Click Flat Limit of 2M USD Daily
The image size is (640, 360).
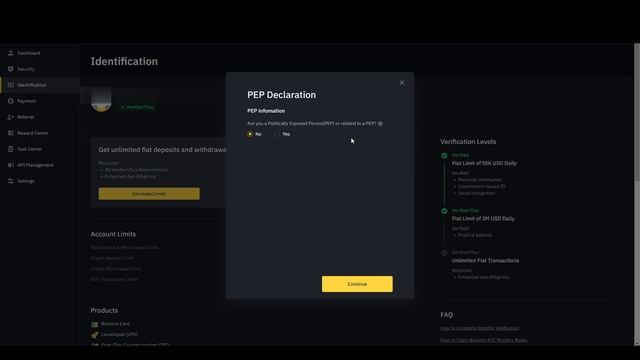483,218
